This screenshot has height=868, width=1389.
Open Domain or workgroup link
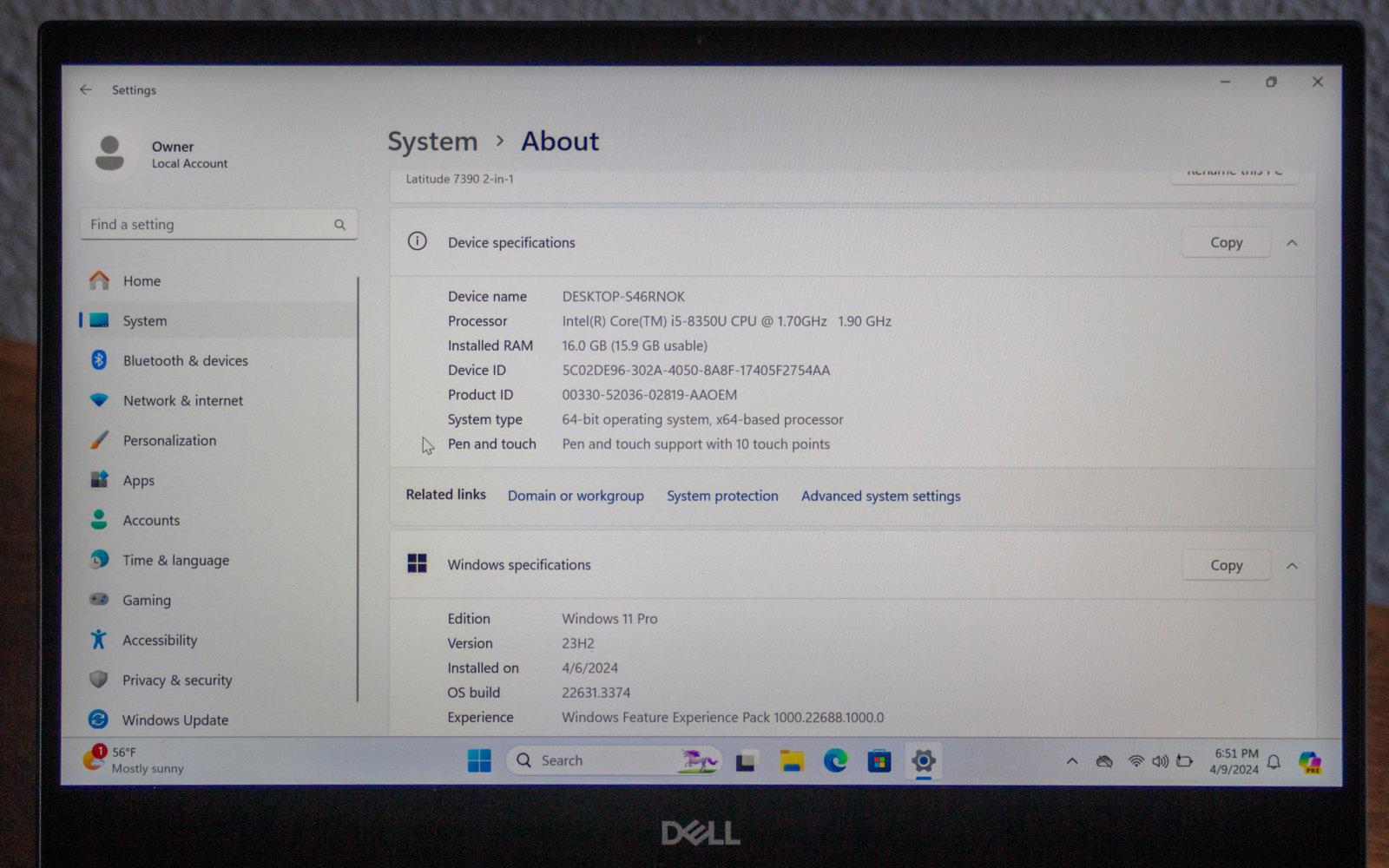576,496
